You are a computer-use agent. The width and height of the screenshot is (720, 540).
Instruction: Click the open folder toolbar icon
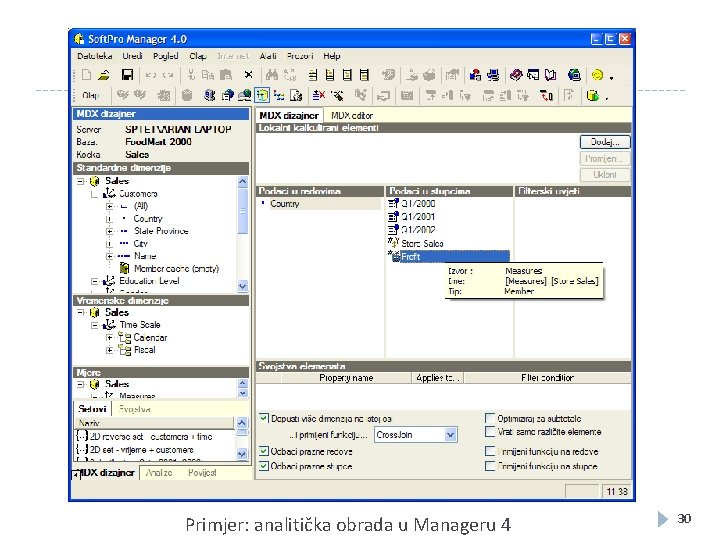pos(104,75)
